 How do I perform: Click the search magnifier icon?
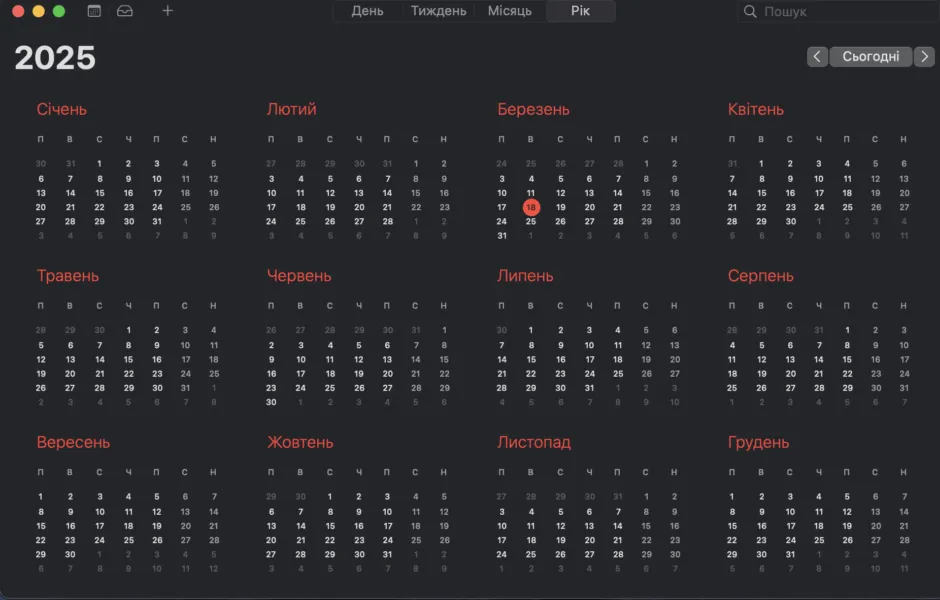(750, 11)
